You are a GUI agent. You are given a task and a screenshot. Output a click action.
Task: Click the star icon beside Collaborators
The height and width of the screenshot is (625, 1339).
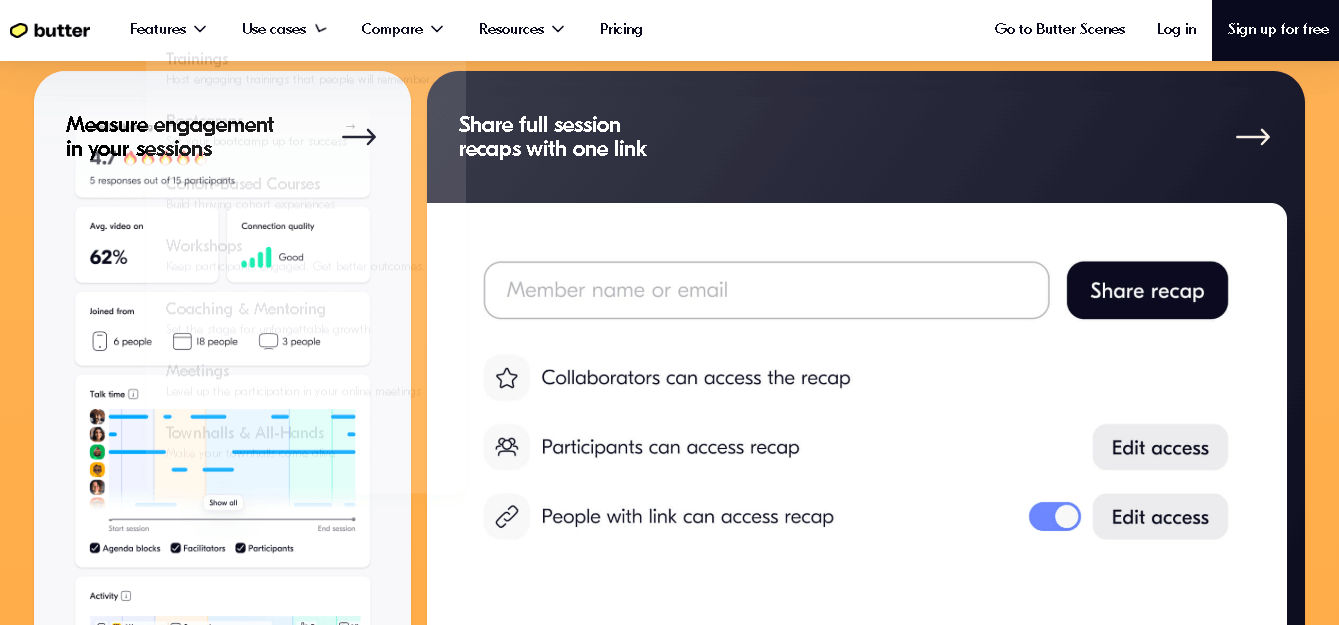(507, 378)
